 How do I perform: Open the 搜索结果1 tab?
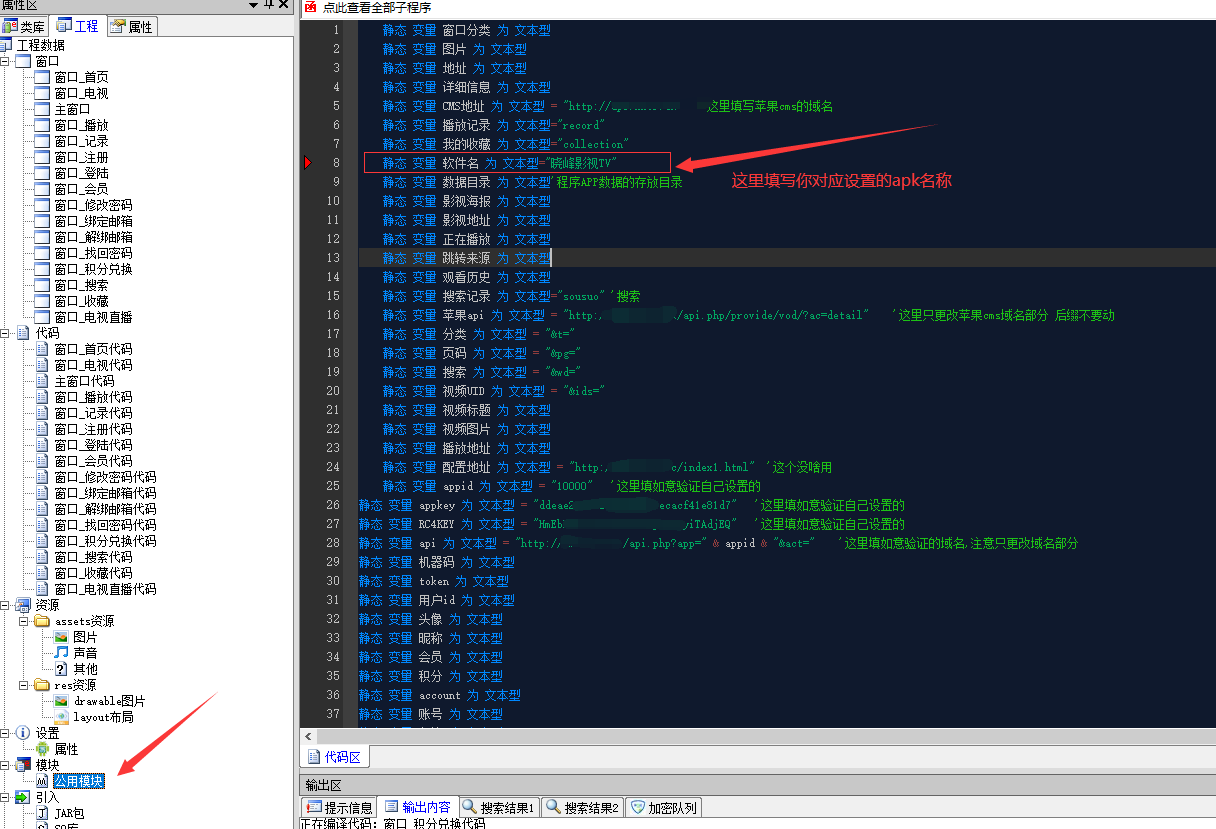pyautogui.click(x=498, y=807)
